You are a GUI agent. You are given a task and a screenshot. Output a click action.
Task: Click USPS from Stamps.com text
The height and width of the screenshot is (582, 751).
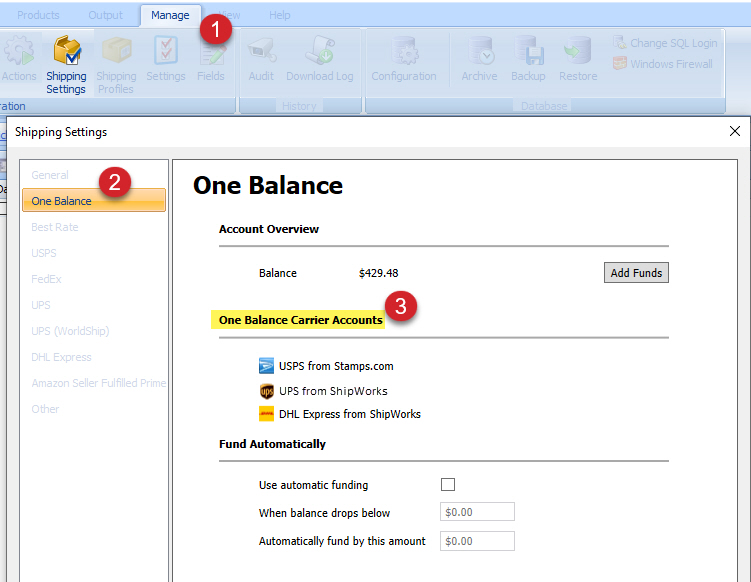click(336, 366)
